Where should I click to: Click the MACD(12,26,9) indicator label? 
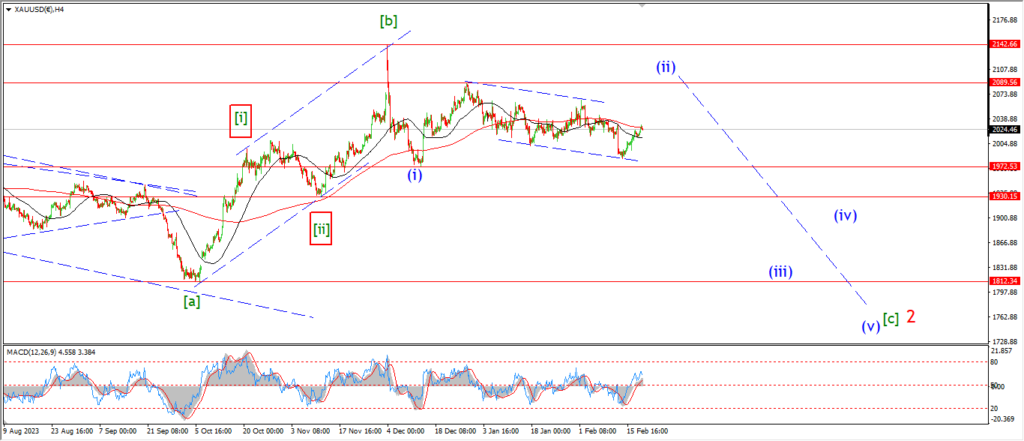[x=40, y=350]
